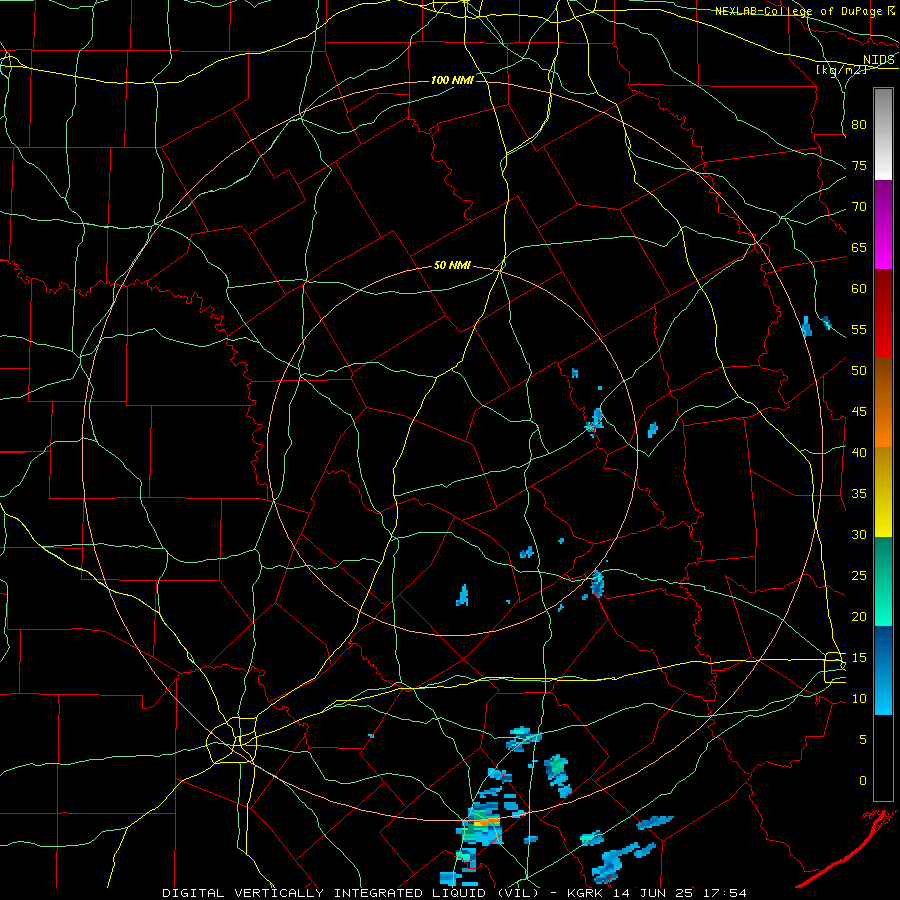
Task: Select the 35 value on the scale
Action: point(859,494)
